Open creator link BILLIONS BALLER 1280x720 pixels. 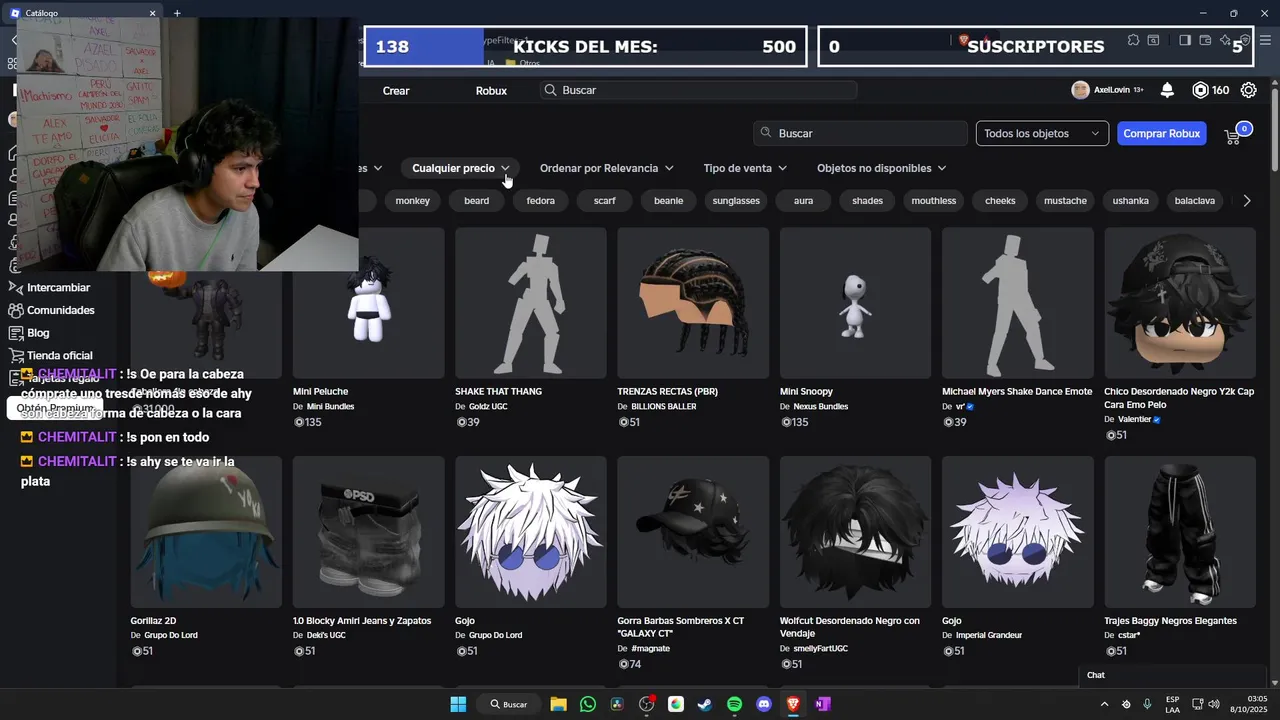[x=664, y=407]
